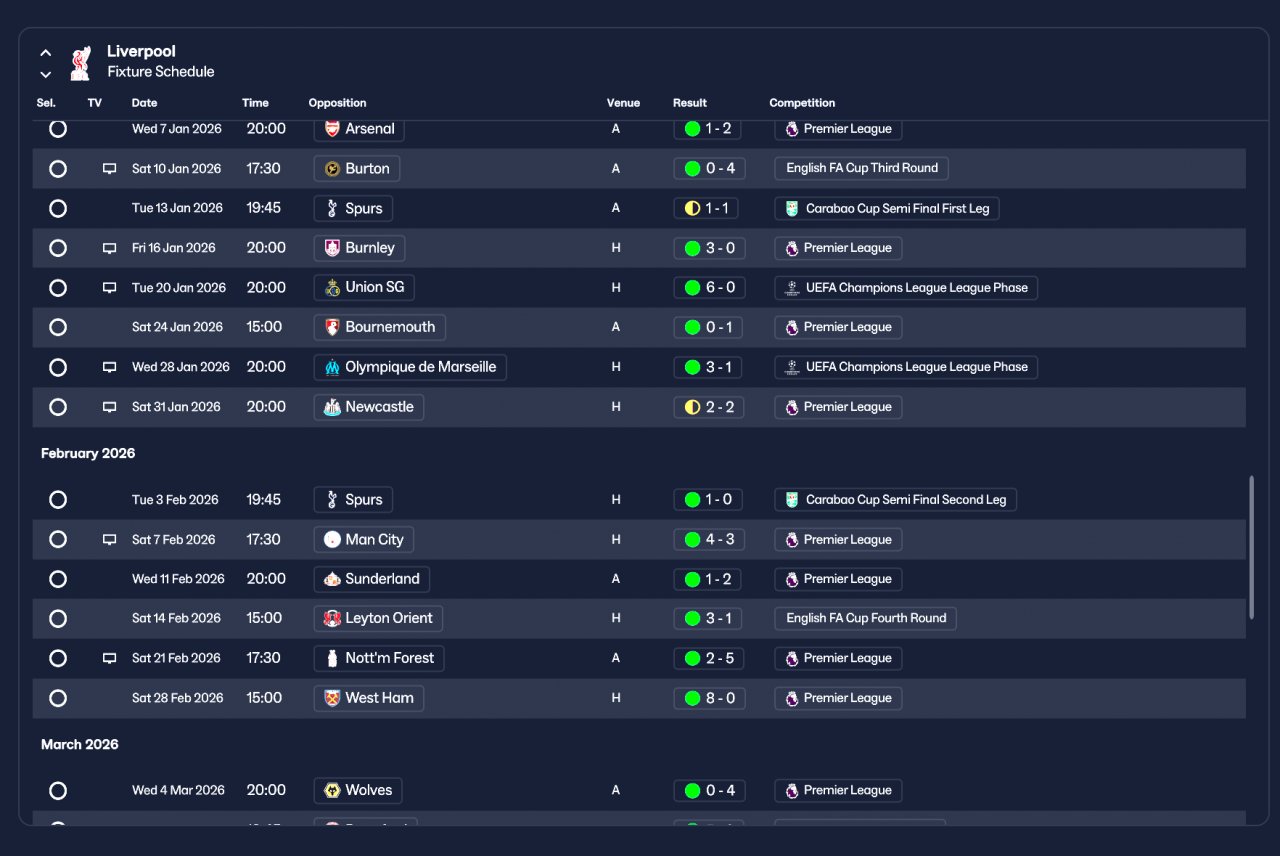Click the fixture list vertical scrollbar

tap(1251, 548)
